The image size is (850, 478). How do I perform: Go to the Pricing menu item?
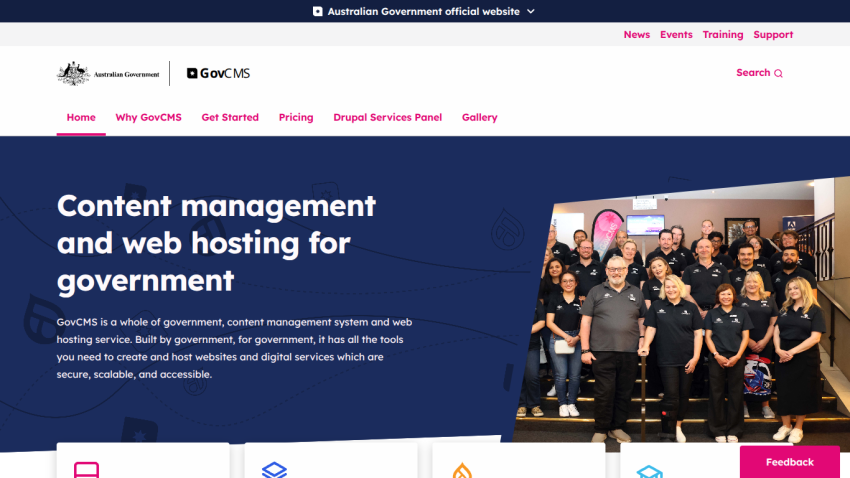[x=296, y=118]
